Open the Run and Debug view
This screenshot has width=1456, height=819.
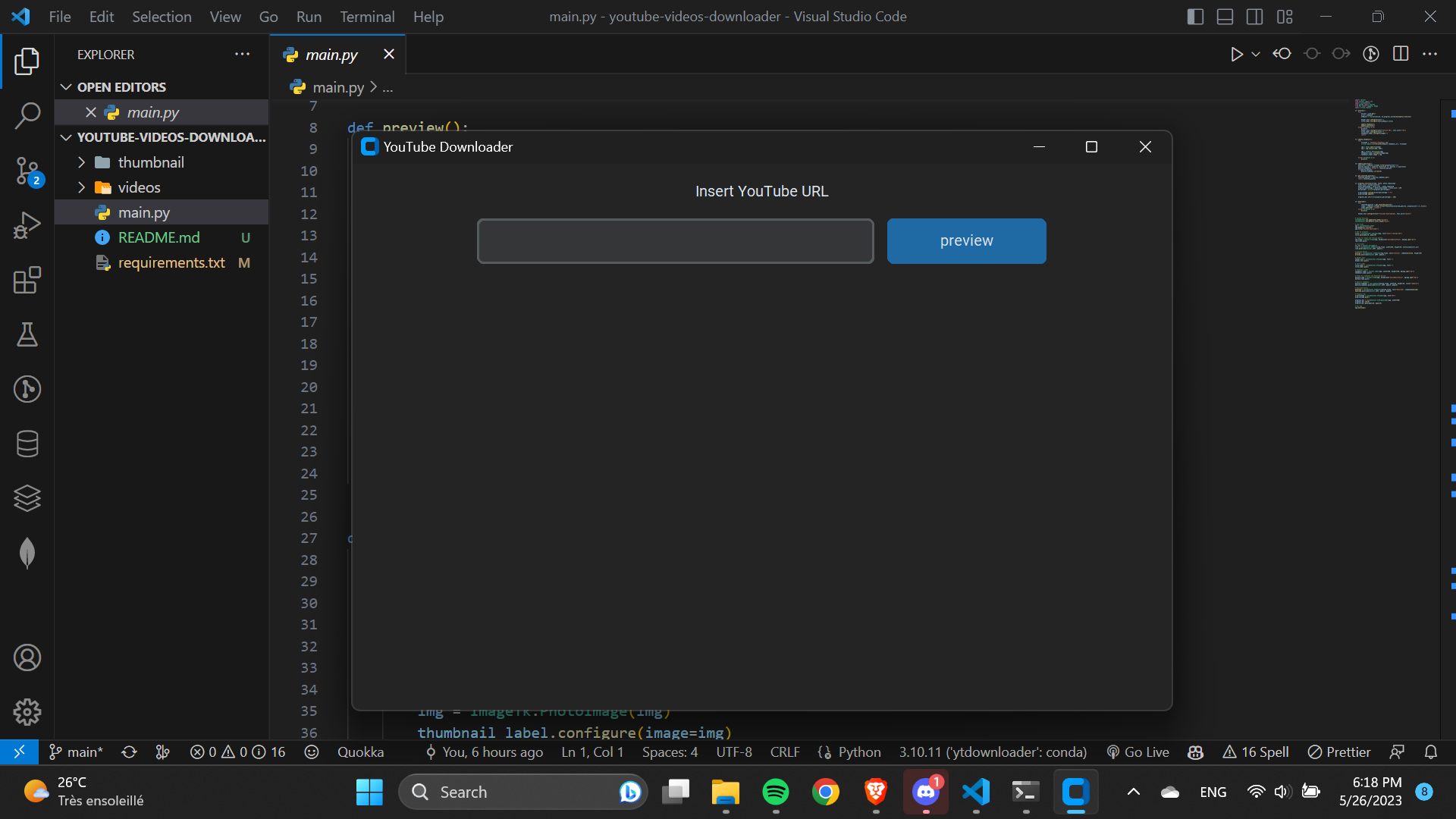pos(27,225)
